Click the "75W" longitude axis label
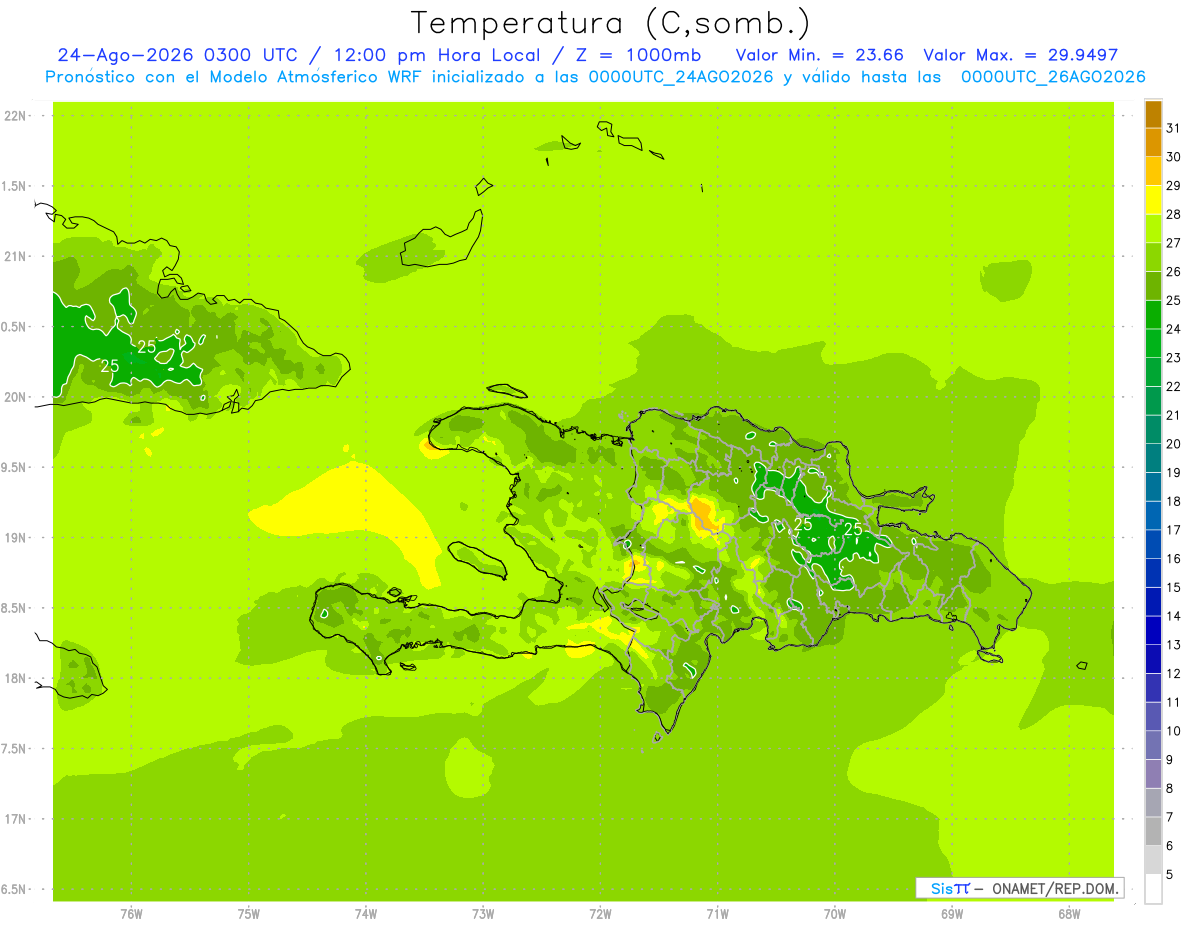This screenshot has height=927, width=1200. pos(248,914)
